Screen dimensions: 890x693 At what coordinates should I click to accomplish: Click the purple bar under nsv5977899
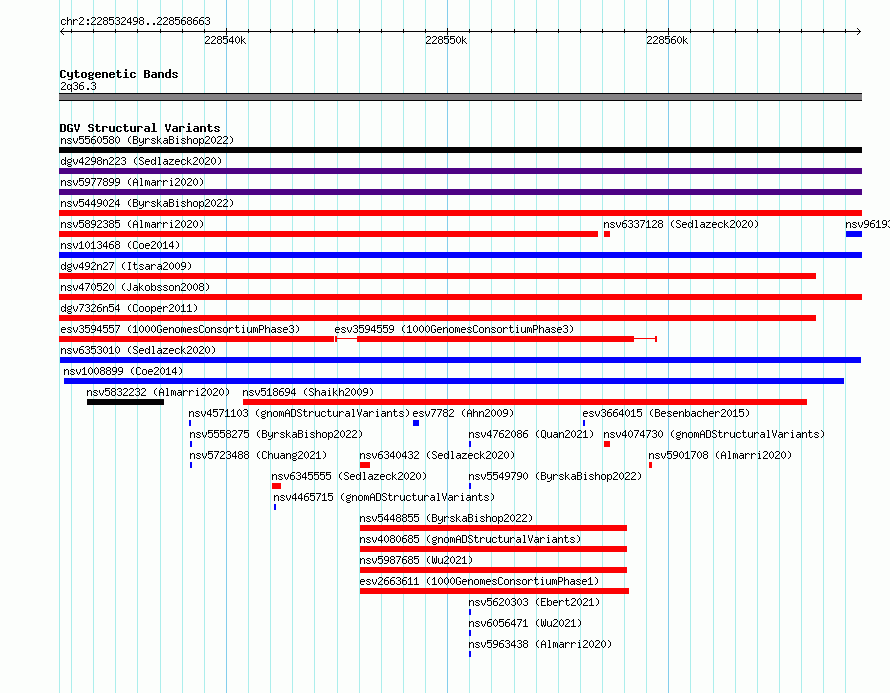click(x=460, y=192)
